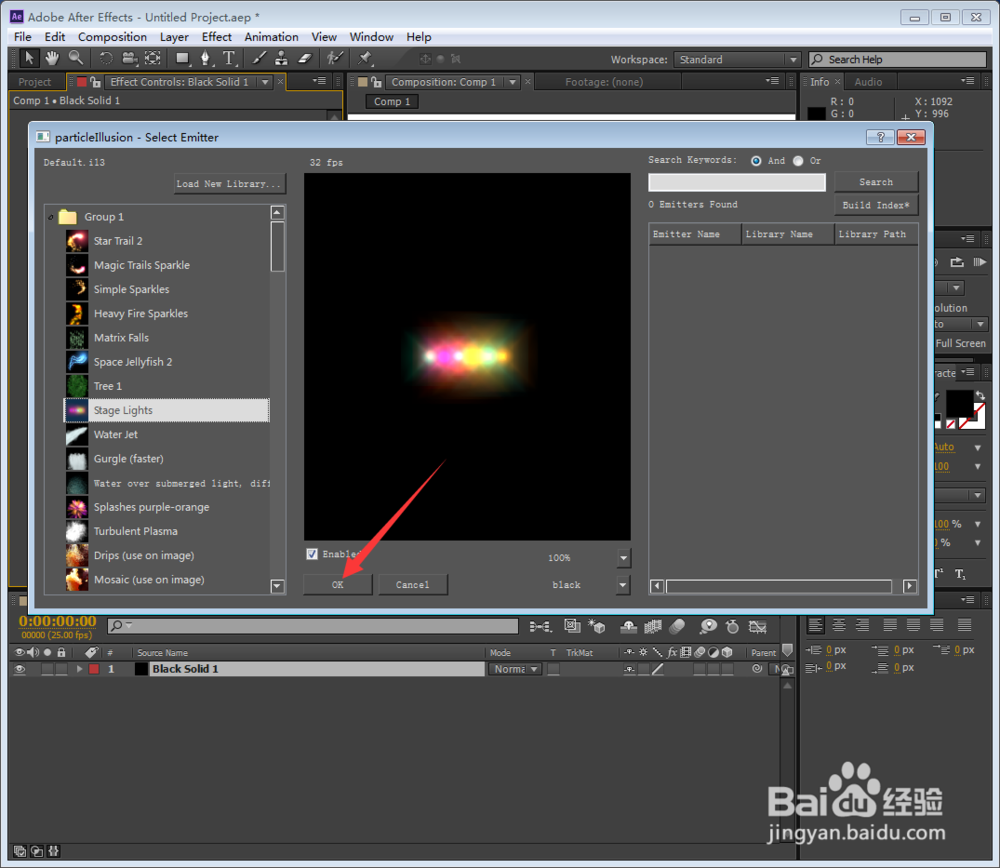Open Effect Controls panel options menu
The image size is (1000, 868).
pyautogui.click(x=320, y=81)
